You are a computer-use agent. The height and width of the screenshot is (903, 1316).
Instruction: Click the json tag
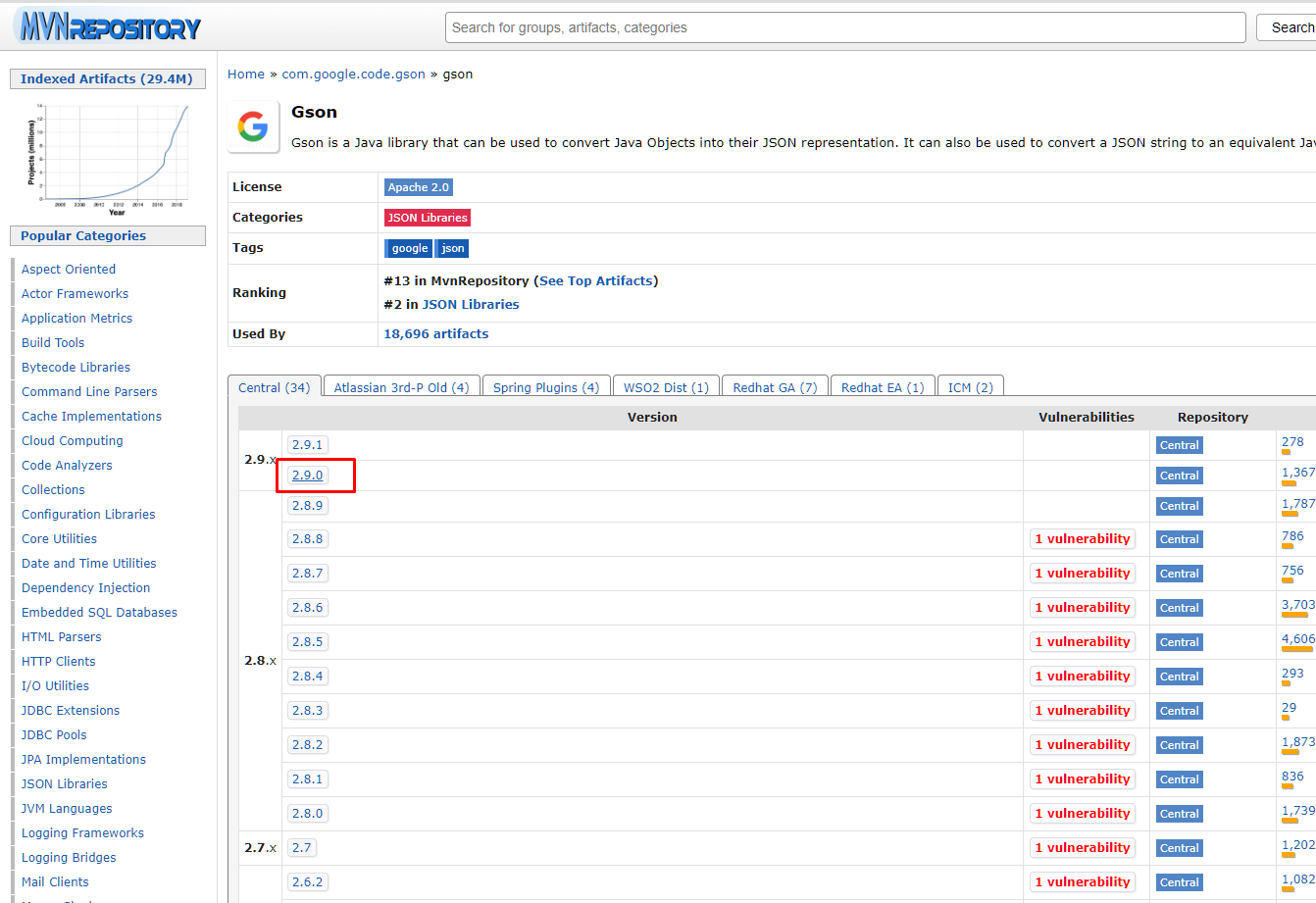pos(452,248)
